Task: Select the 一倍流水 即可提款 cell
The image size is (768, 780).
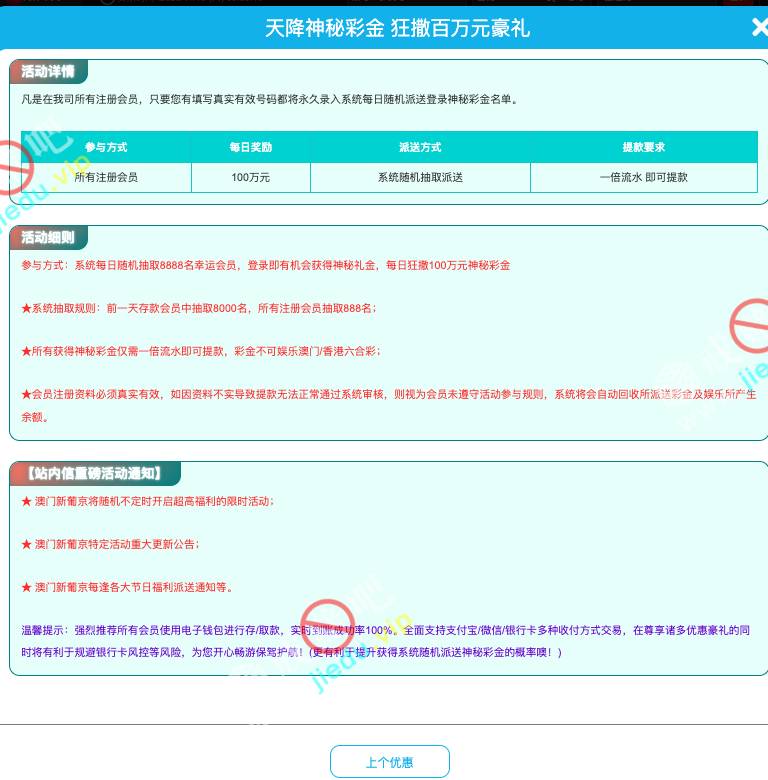Action: point(643,177)
